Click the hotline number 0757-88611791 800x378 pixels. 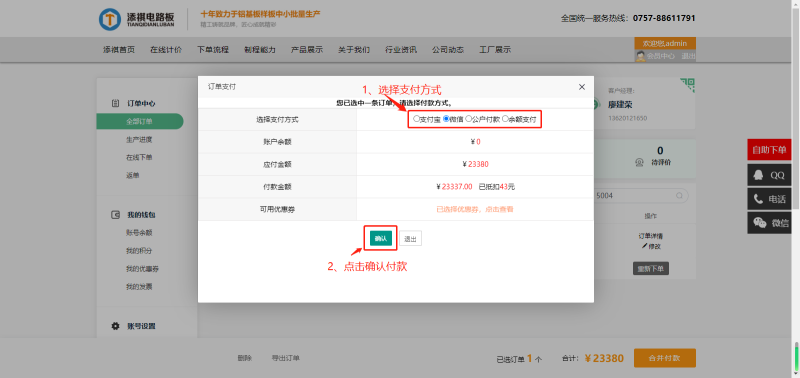click(664, 18)
